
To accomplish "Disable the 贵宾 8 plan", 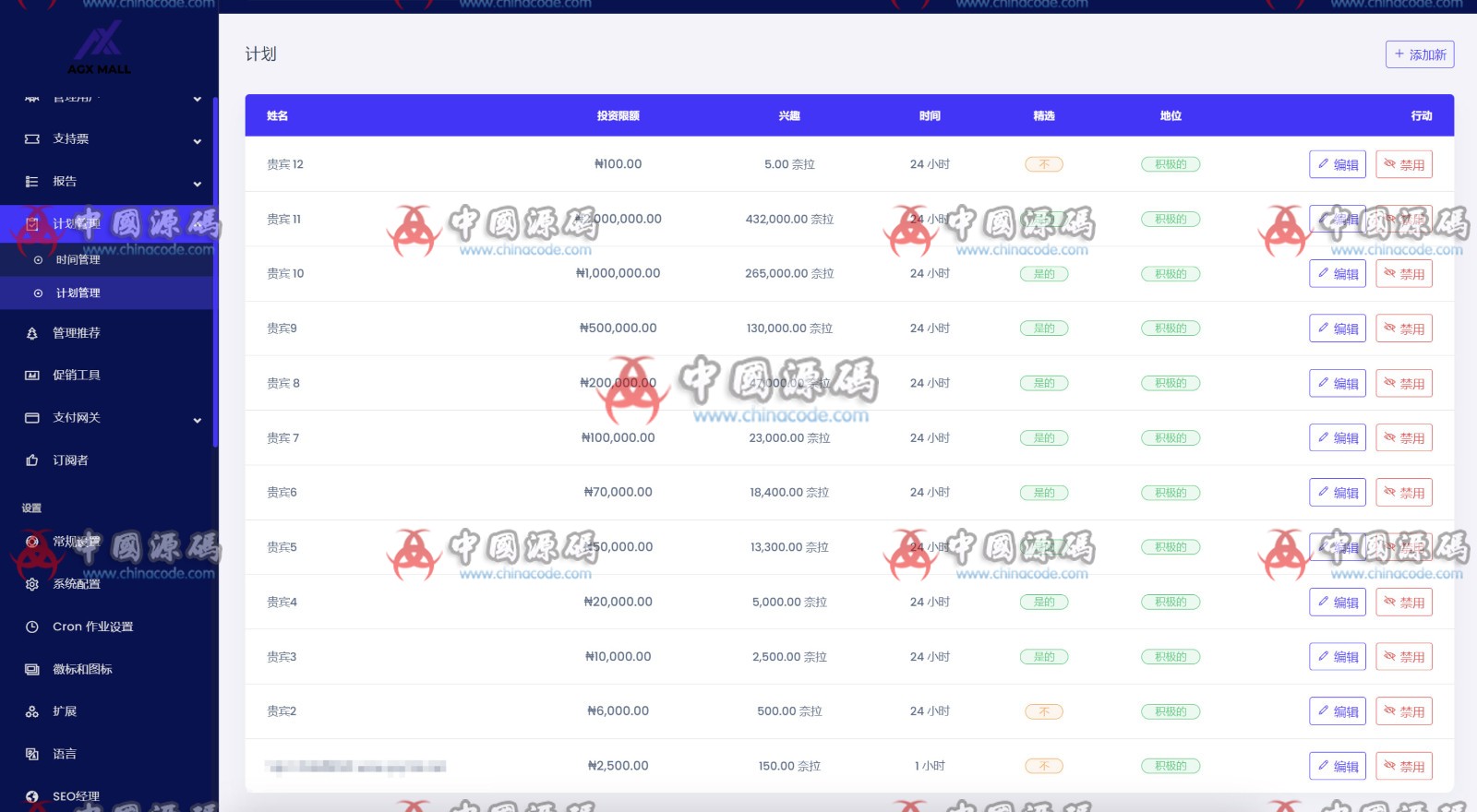I will 1403,383.
